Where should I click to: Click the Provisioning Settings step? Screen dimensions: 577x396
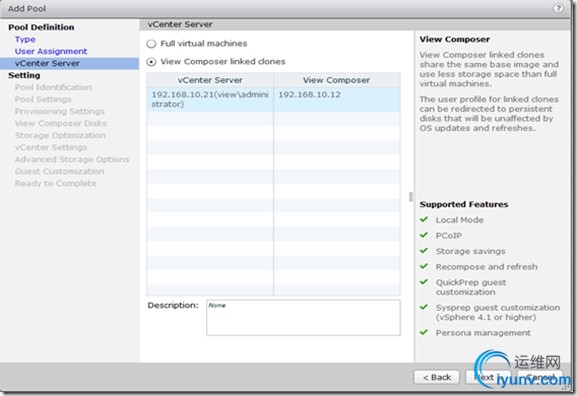coord(60,111)
